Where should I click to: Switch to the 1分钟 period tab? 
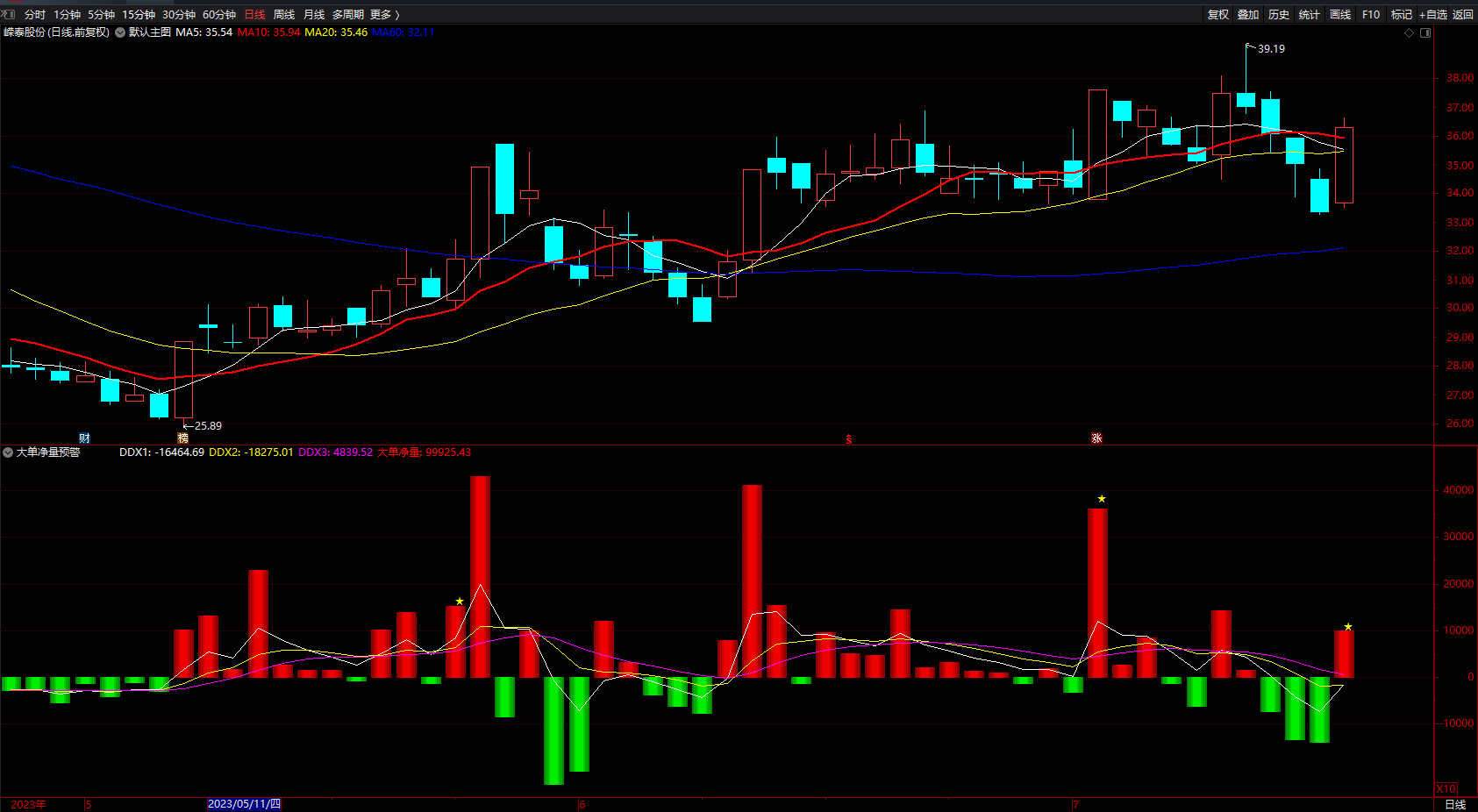pyautogui.click(x=67, y=15)
